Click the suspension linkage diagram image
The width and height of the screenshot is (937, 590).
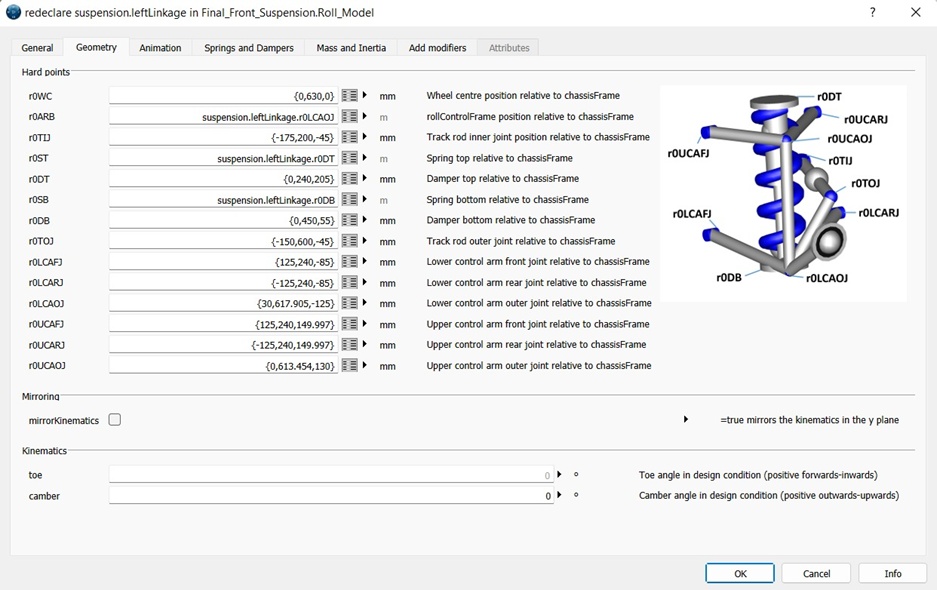(783, 193)
